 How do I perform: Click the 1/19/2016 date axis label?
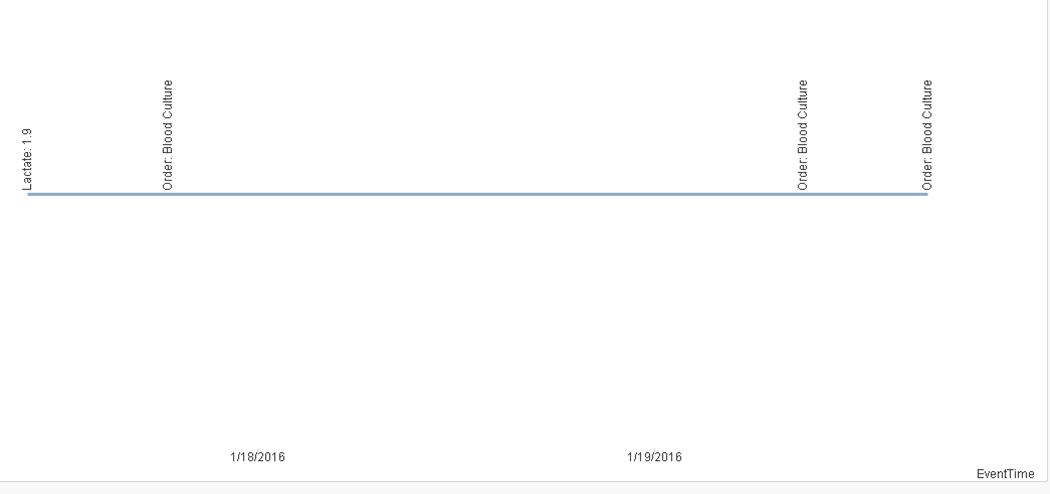pyautogui.click(x=654, y=457)
